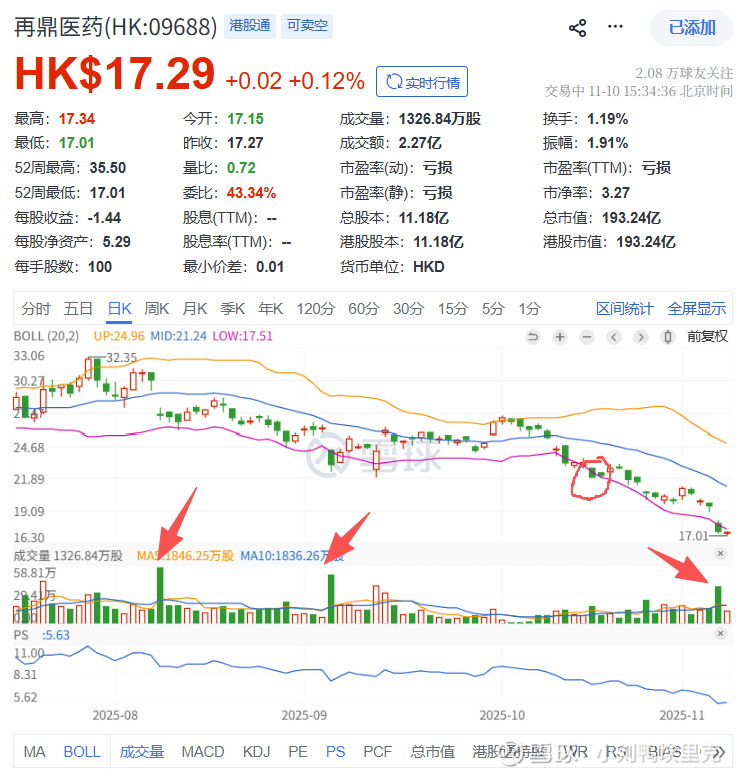Click the chart reset undo icon
Screen dimensions: 743x776
point(533,337)
